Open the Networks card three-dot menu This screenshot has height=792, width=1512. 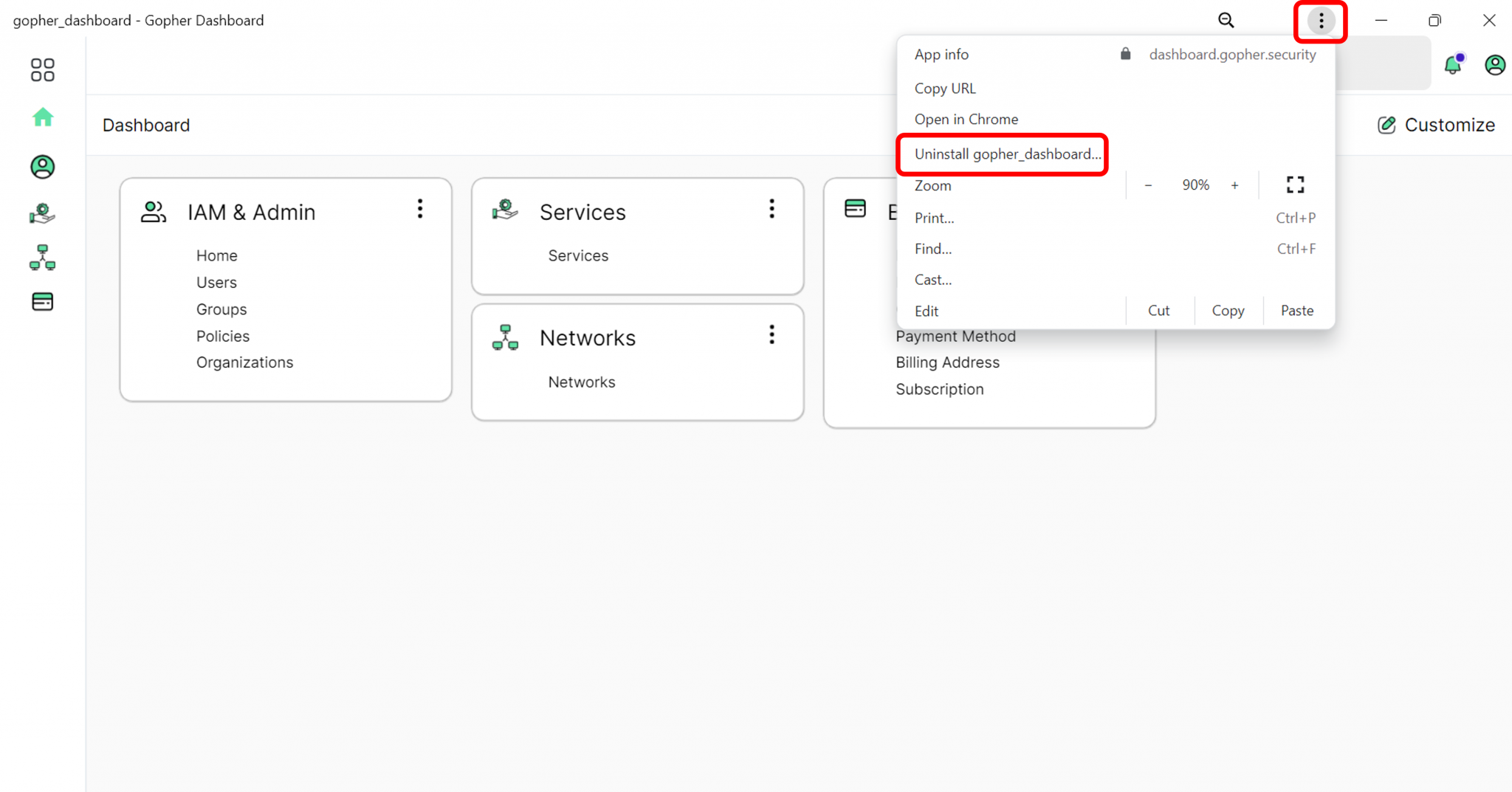point(772,335)
